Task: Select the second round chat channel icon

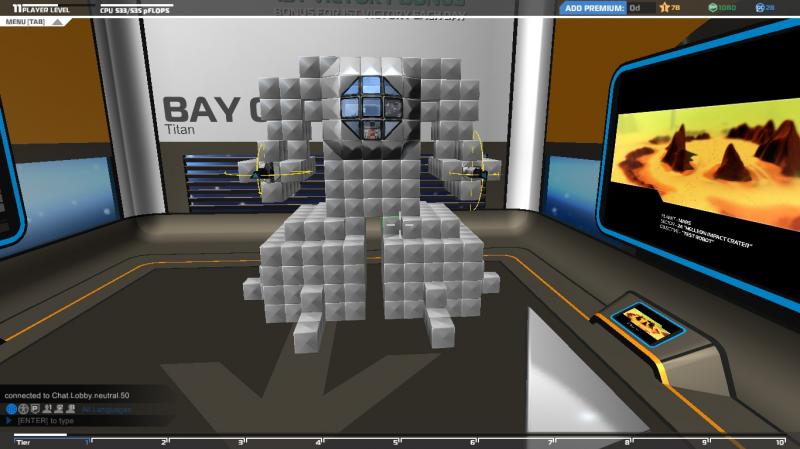Action: [x=24, y=409]
